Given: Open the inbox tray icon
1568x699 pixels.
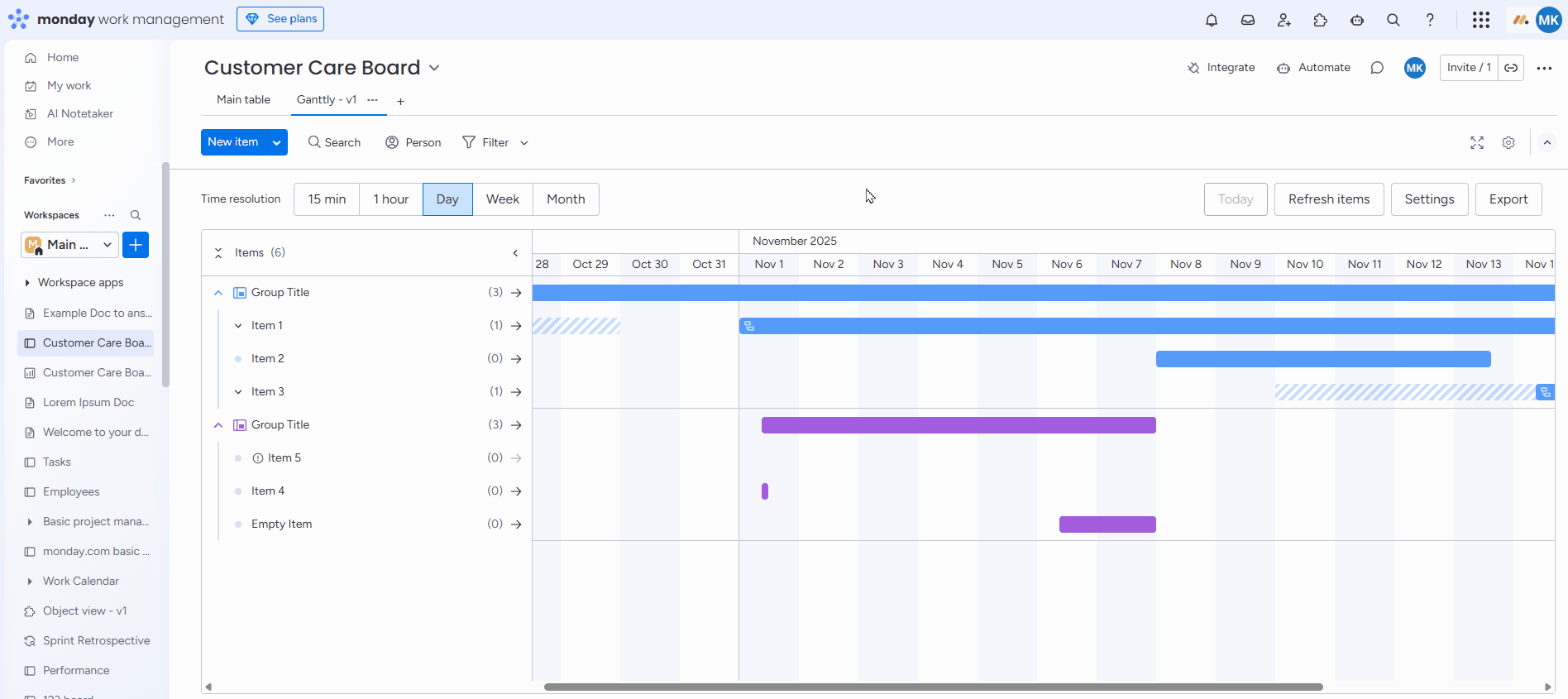Looking at the screenshot, I should [1248, 20].
